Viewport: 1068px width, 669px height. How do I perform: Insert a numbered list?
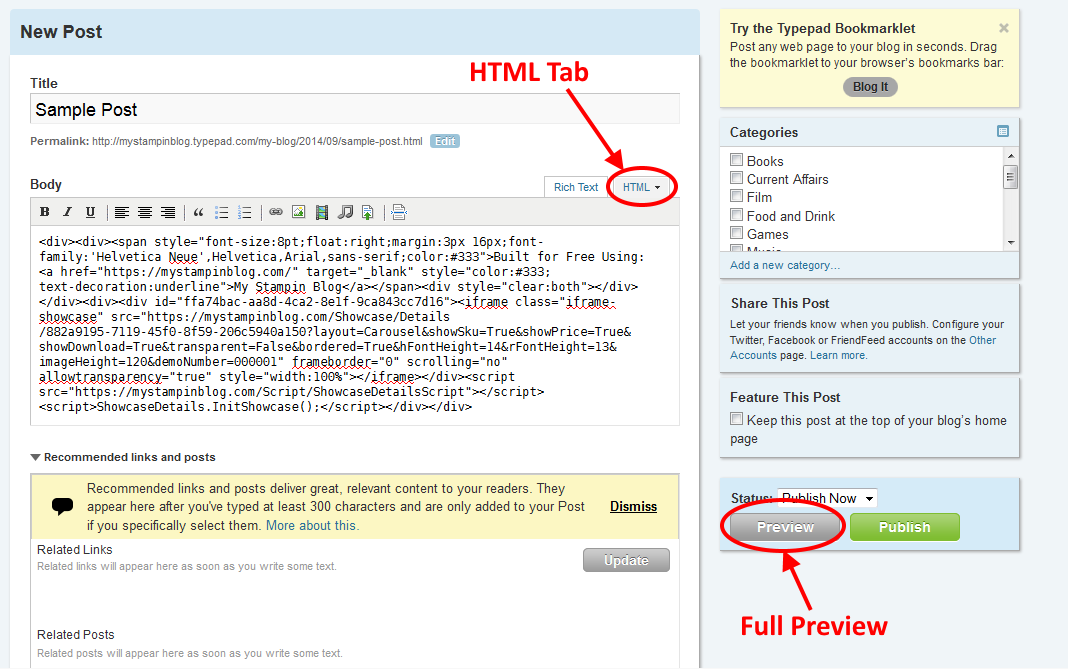point(245,213)
